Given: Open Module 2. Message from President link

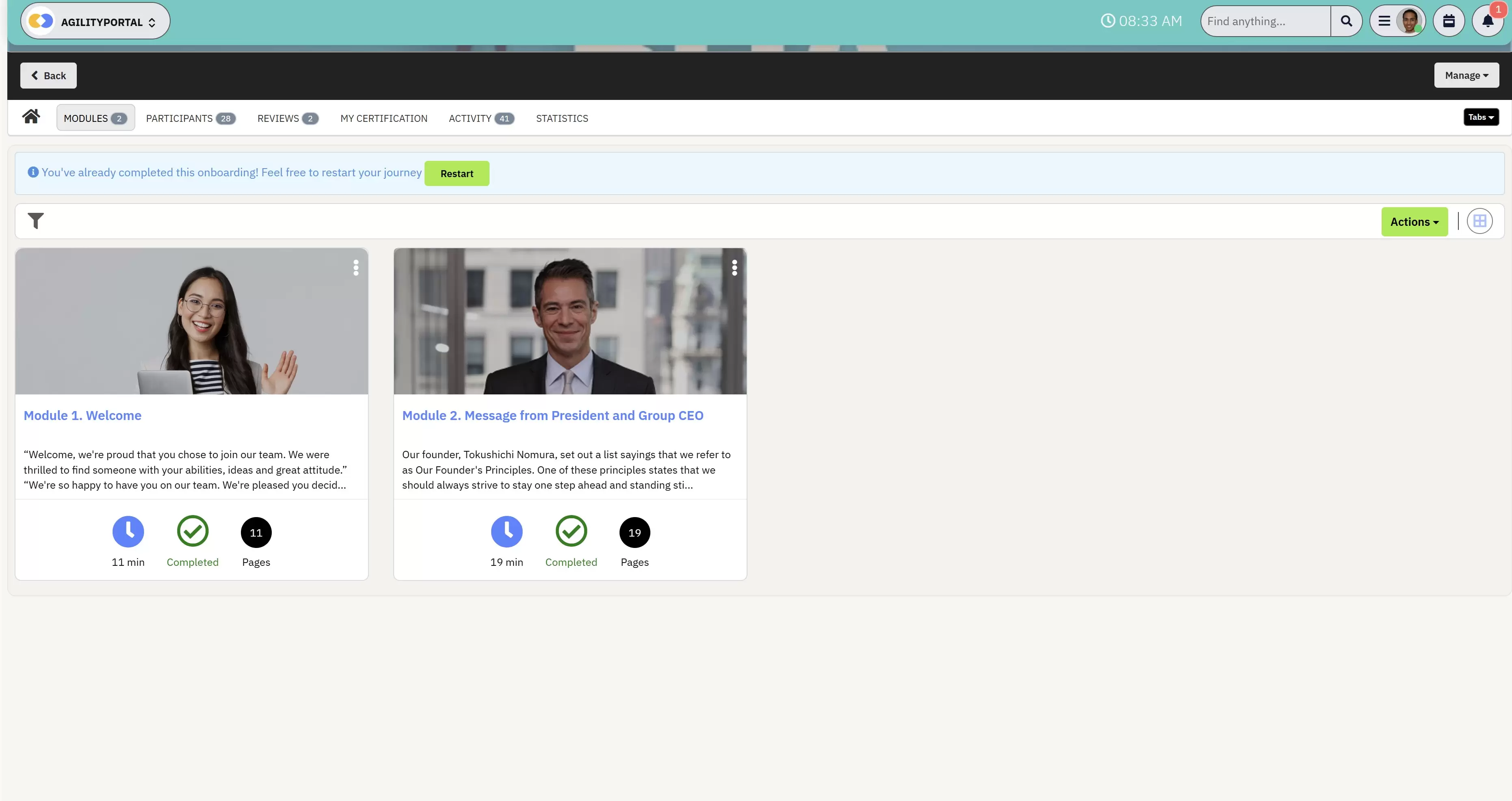Looking at the screenshot, I should coord(552,416).
